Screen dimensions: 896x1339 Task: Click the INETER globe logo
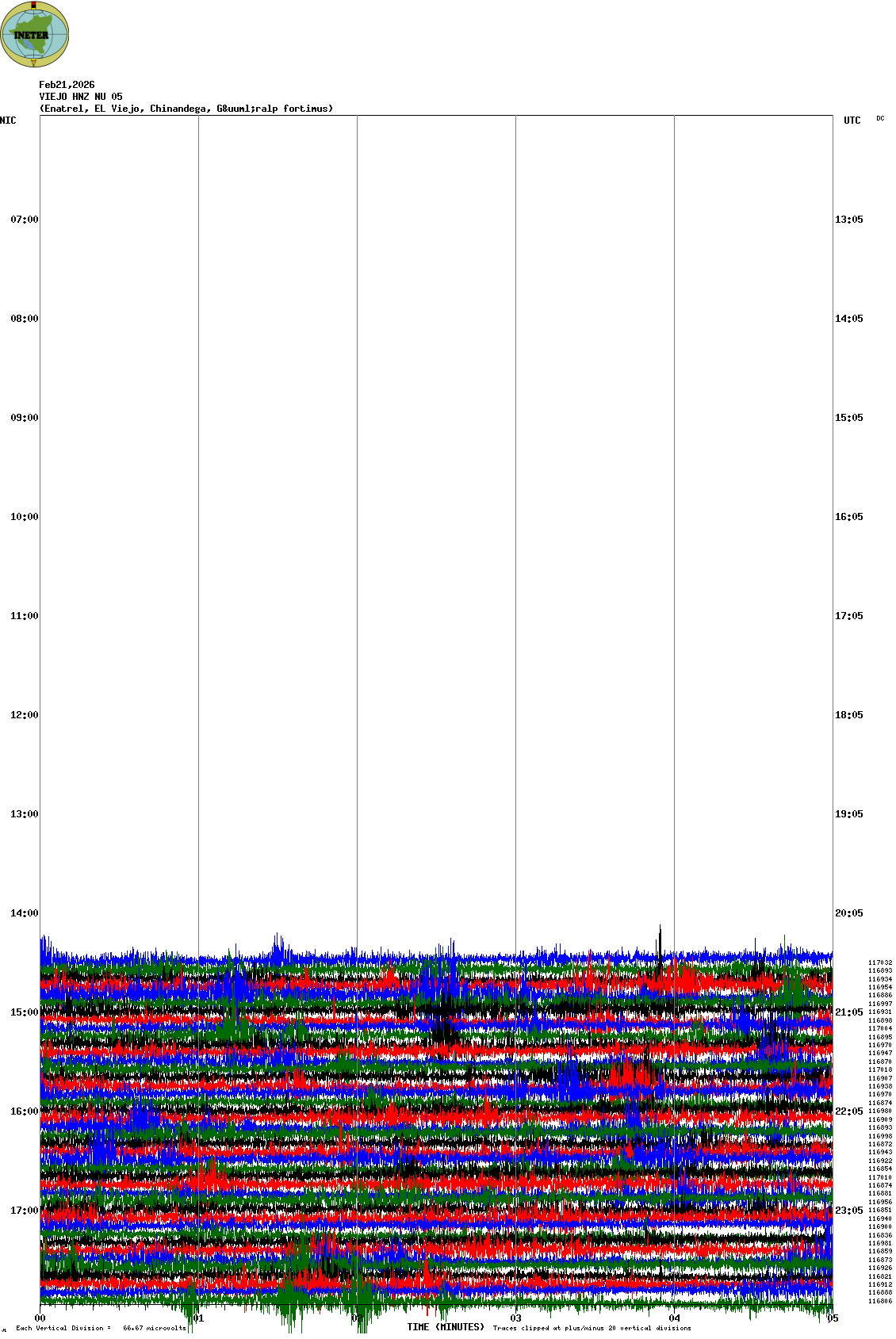tap(35, 35)
